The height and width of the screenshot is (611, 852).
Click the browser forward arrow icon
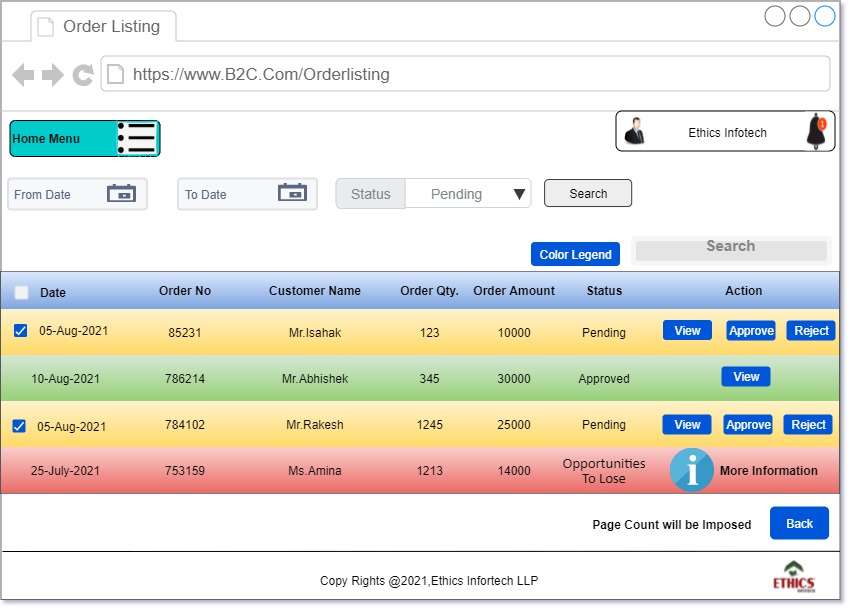coord(53,75)
